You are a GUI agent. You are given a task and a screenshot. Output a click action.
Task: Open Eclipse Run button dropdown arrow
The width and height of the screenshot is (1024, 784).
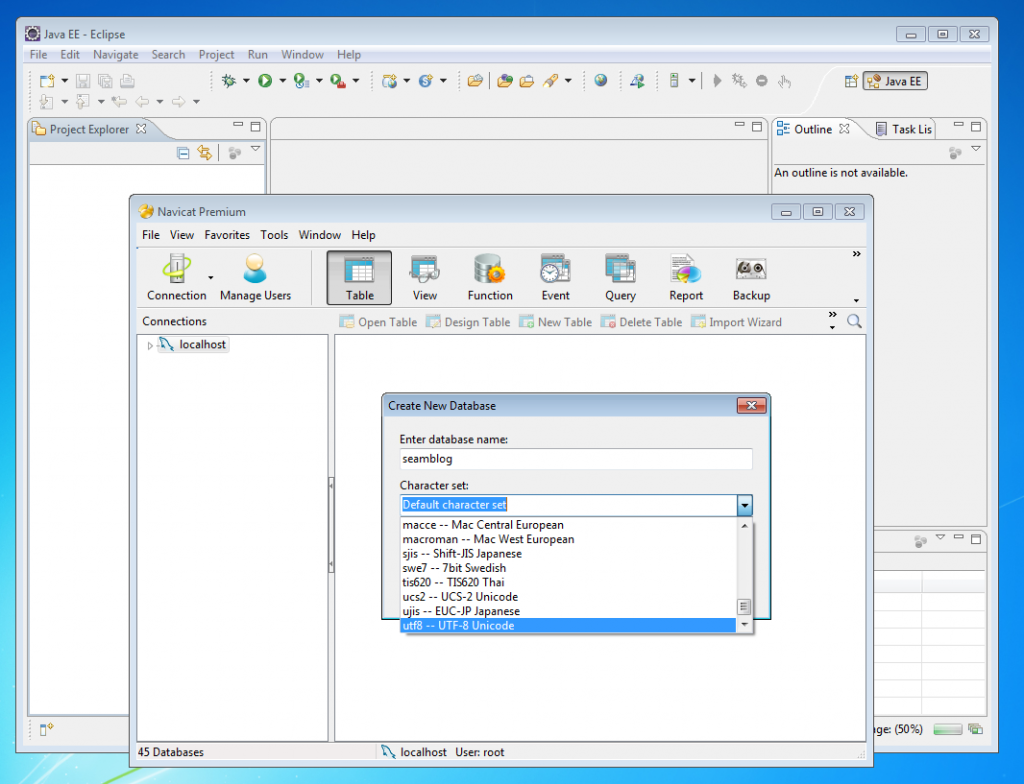pyautogui.click(x=283, y=81)
